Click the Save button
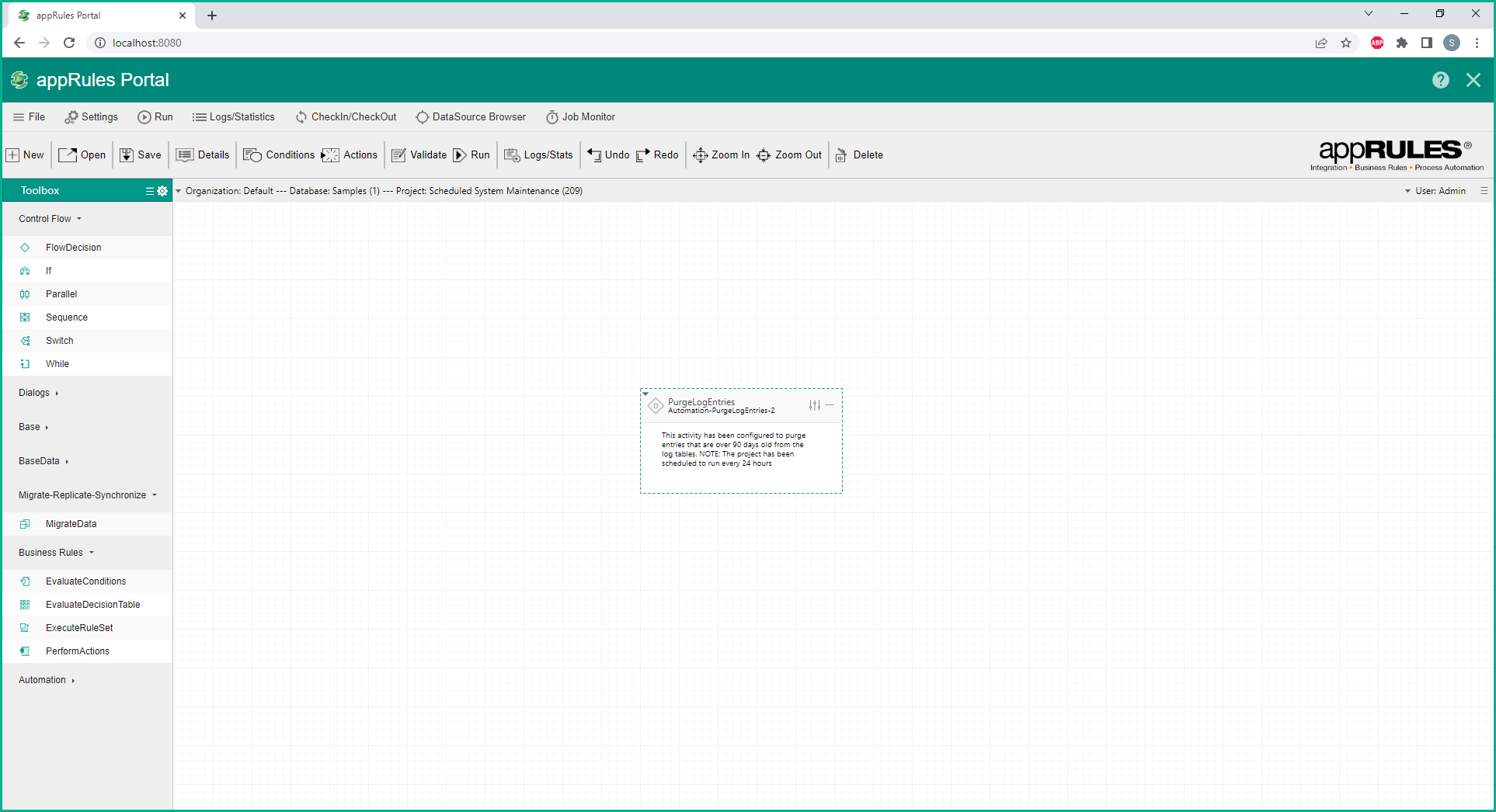The width and height of the screenshot is (1496, 812). tap(141, 155)
